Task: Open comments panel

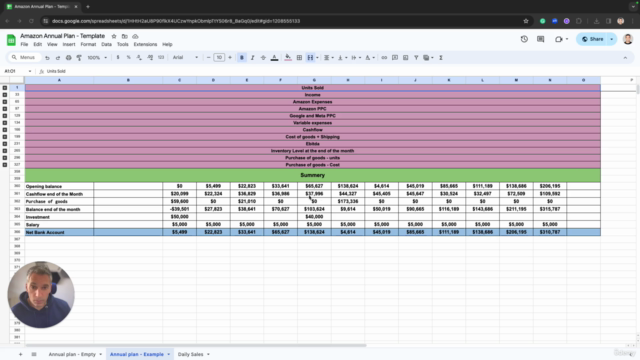Action: coord(540,39)
